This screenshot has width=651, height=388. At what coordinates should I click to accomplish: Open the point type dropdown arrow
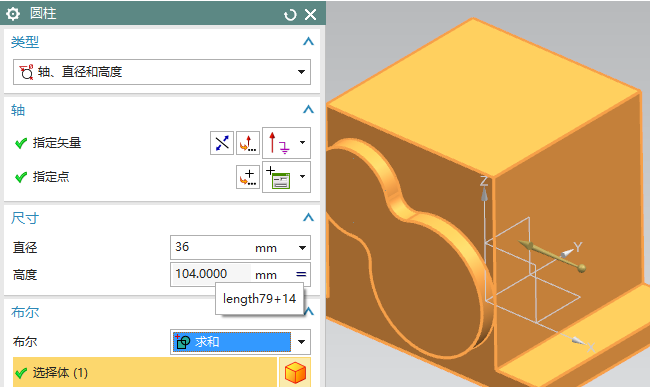click(302, 176)
